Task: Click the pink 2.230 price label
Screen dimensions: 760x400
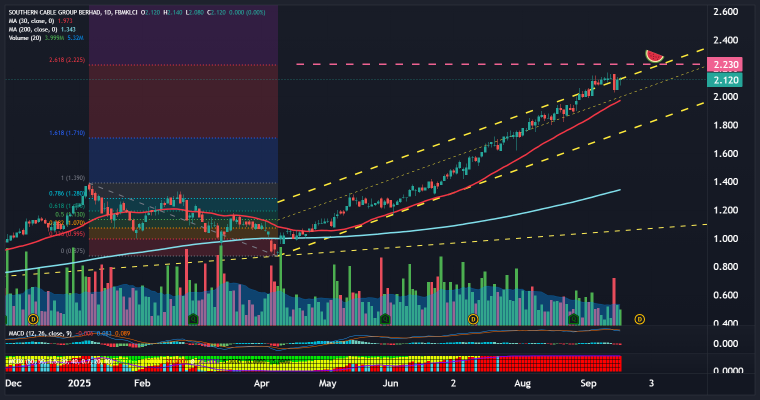Action: (723, 64)
